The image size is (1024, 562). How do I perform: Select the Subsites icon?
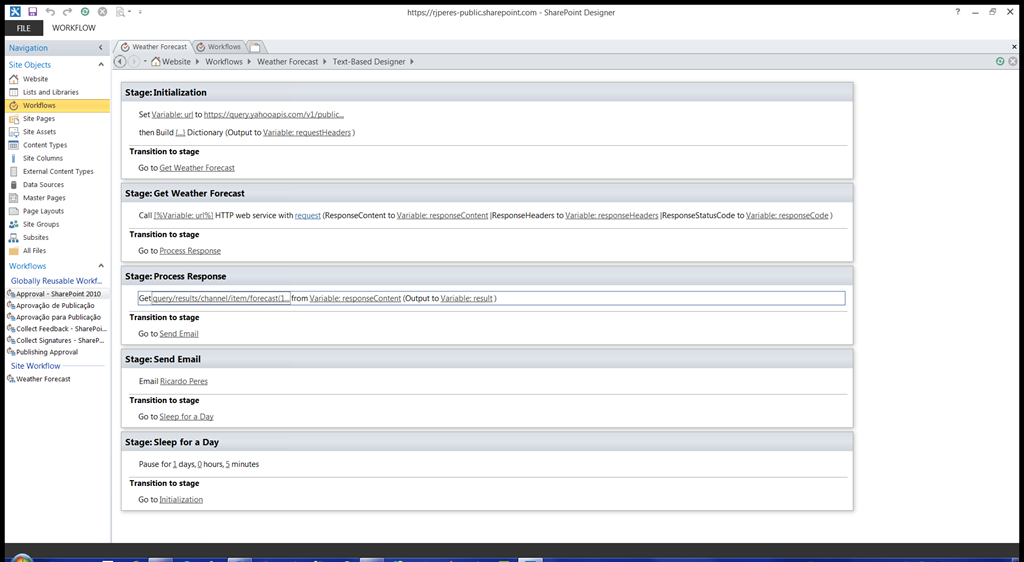tap(14, 238)
